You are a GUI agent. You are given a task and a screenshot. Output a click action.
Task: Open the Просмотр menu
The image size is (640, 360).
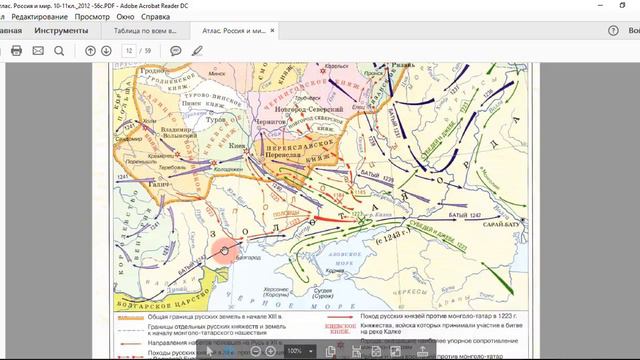(x=92, y=17)
